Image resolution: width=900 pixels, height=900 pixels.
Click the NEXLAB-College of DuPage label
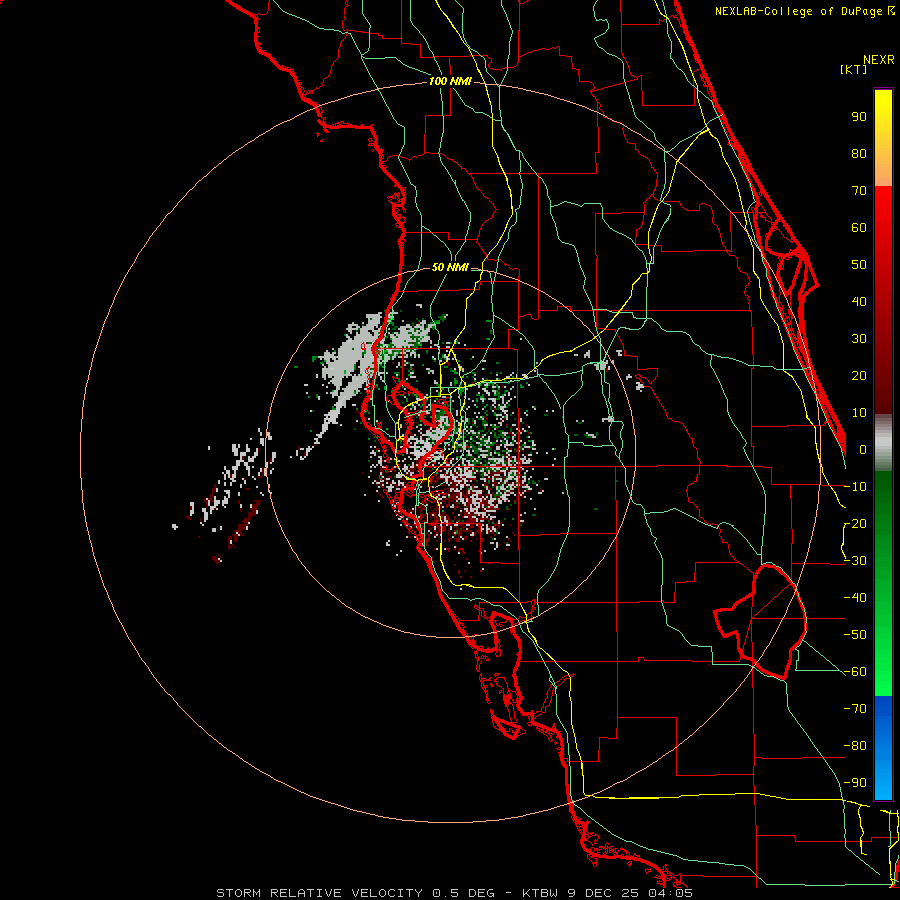pos(805,11)
